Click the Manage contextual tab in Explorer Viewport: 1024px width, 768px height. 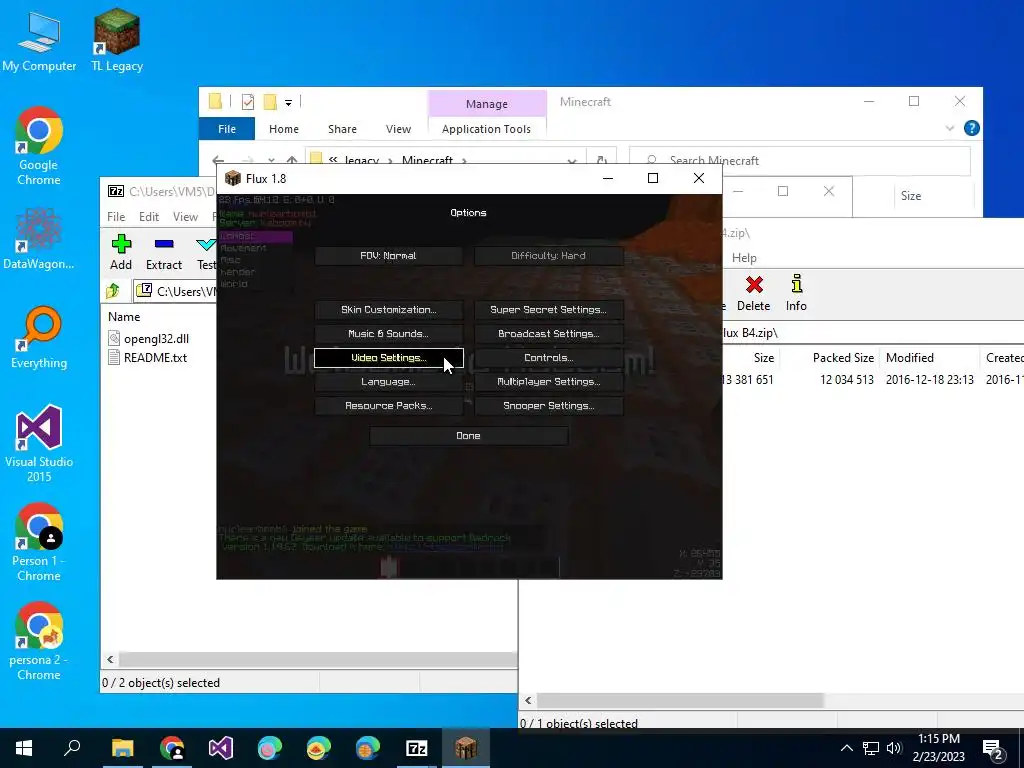pos(487,104)
